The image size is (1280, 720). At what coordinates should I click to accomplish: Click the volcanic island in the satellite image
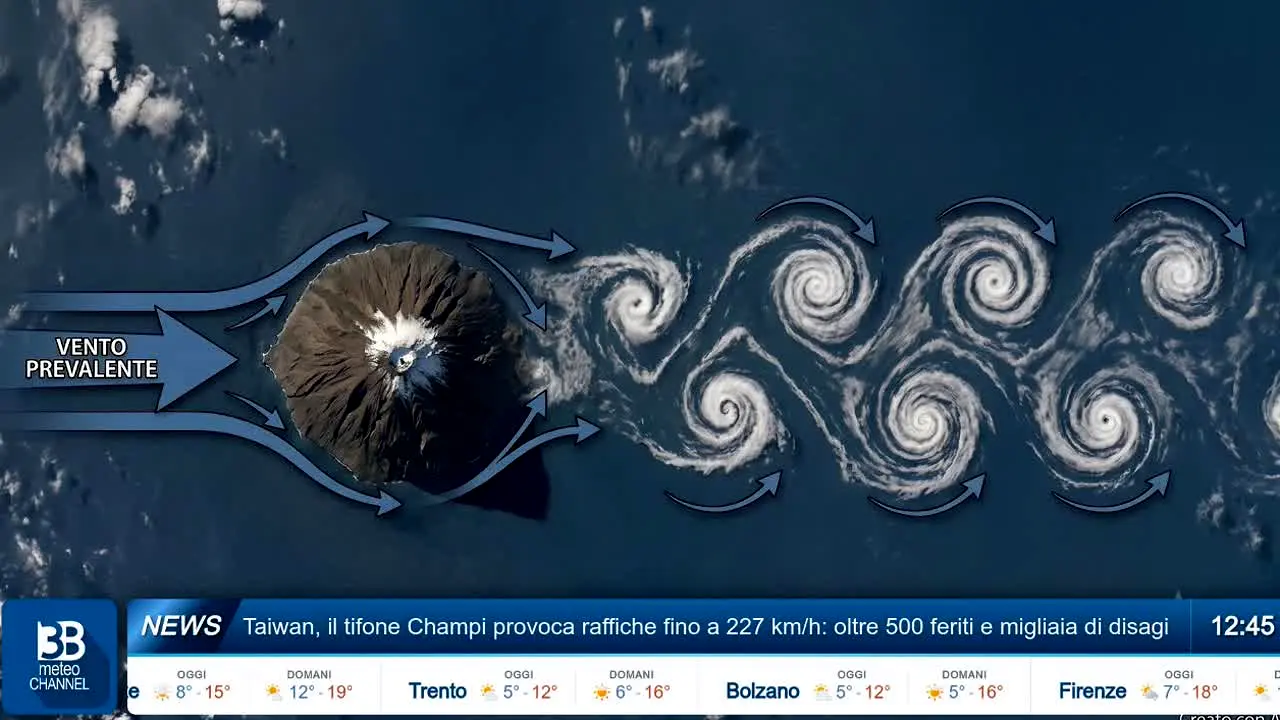(400, 365)
